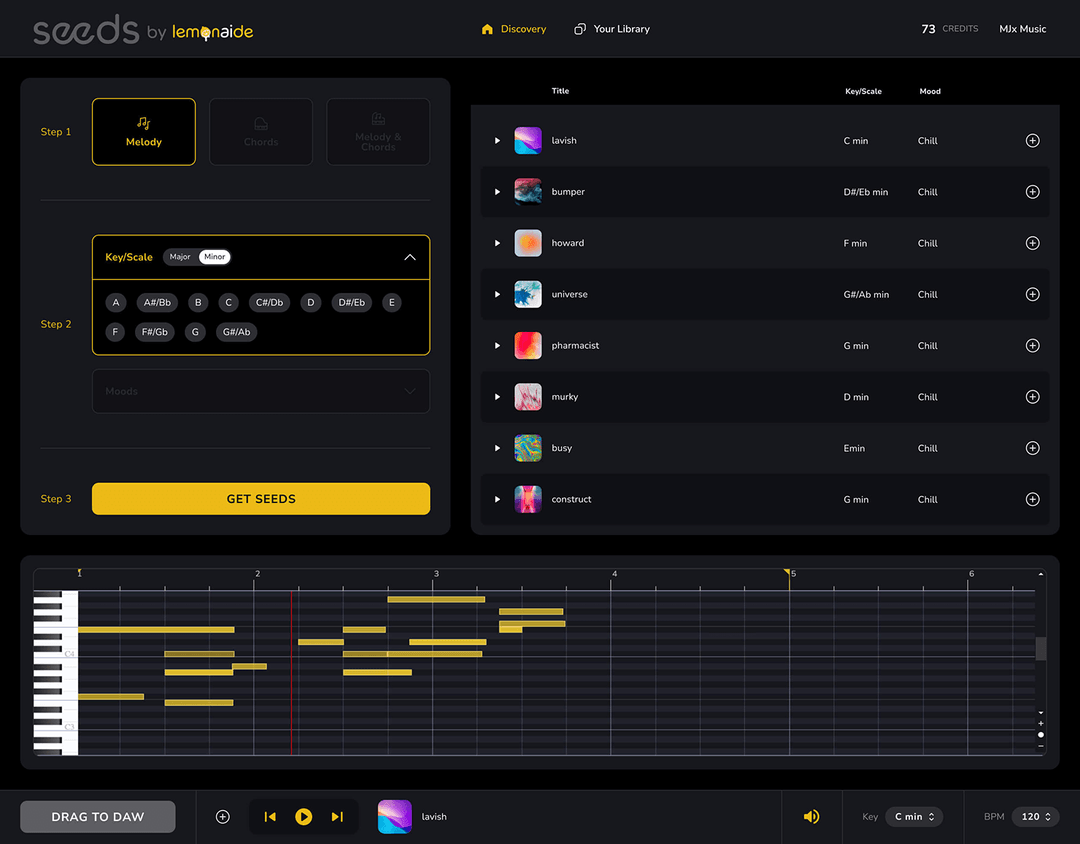The width and height of the screenshot is (1080, 844).
Task: Expand the 'bumper' seed row preview arrow
Action: click(x=497, y=191)
